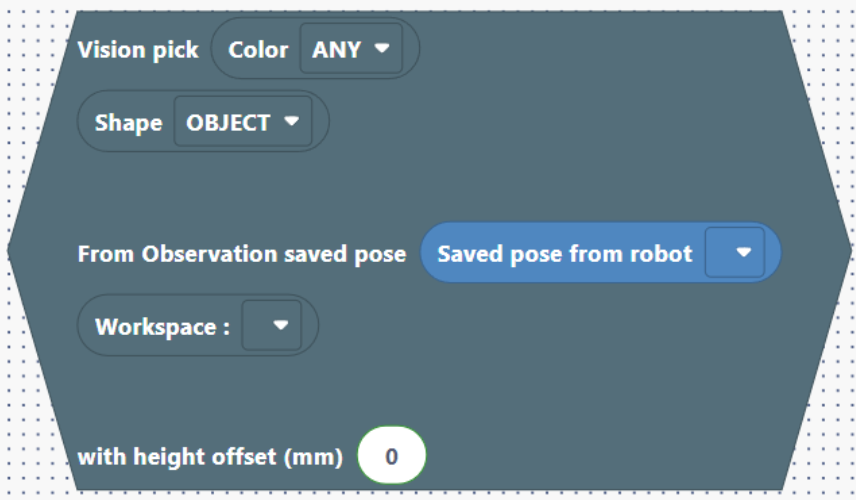The image size is (856, 500).
Task: Open the Color ANY dropdown
Action: pyautogui.click(x=351, y=50)
